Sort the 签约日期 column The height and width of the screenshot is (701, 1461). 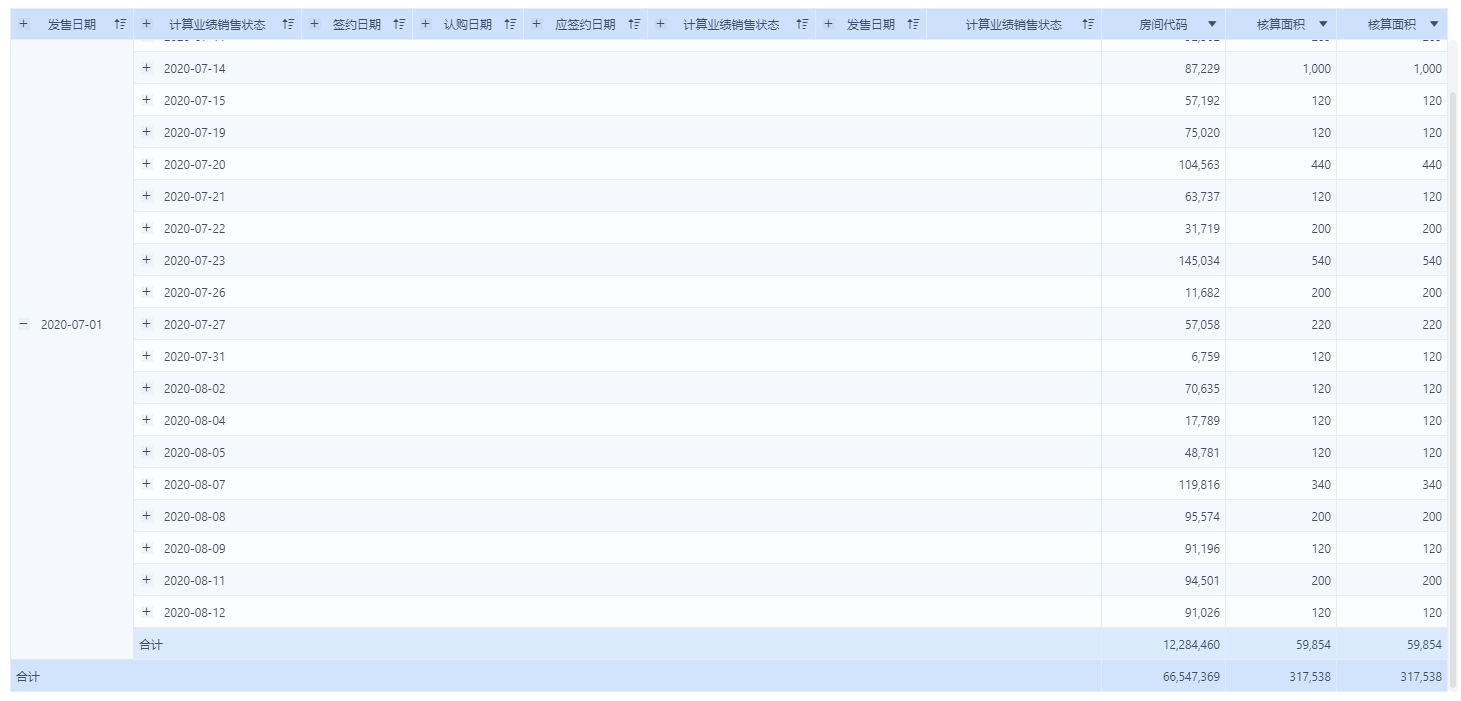tap(399, 24)
